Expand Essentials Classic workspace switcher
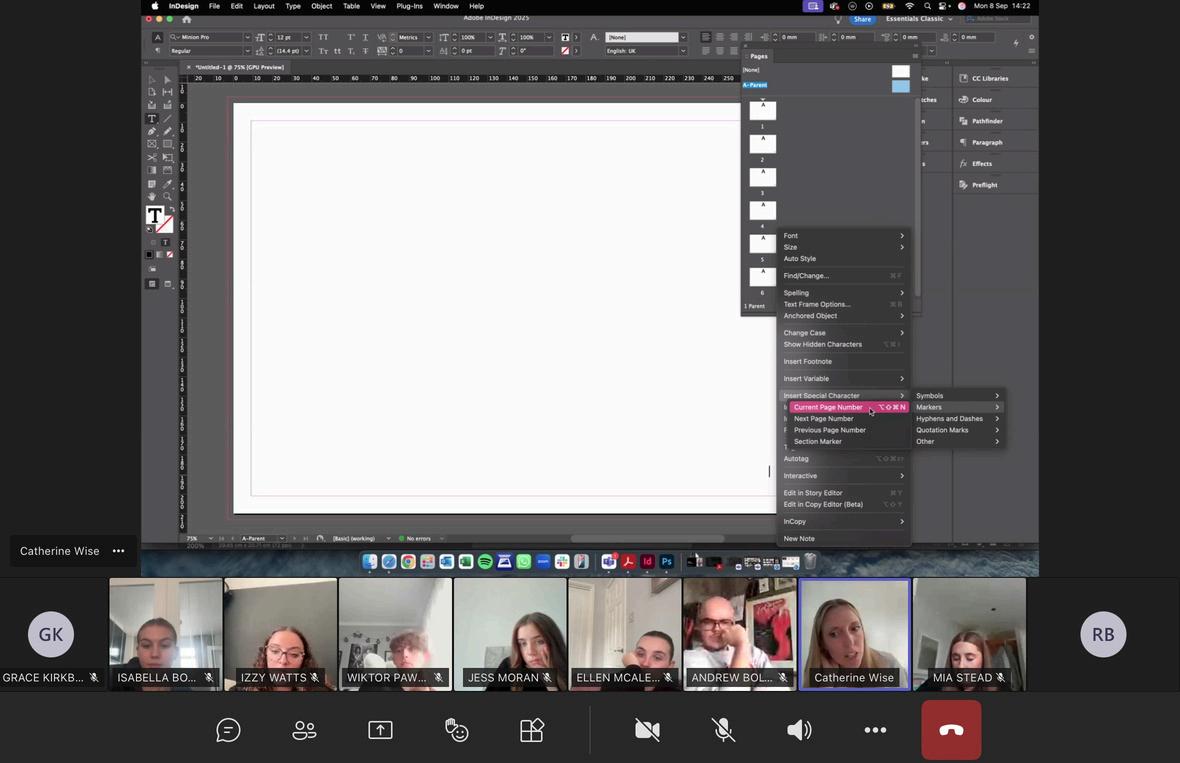Image resolution: width=1180 pixels, height=763 pixels. (919, 19)
